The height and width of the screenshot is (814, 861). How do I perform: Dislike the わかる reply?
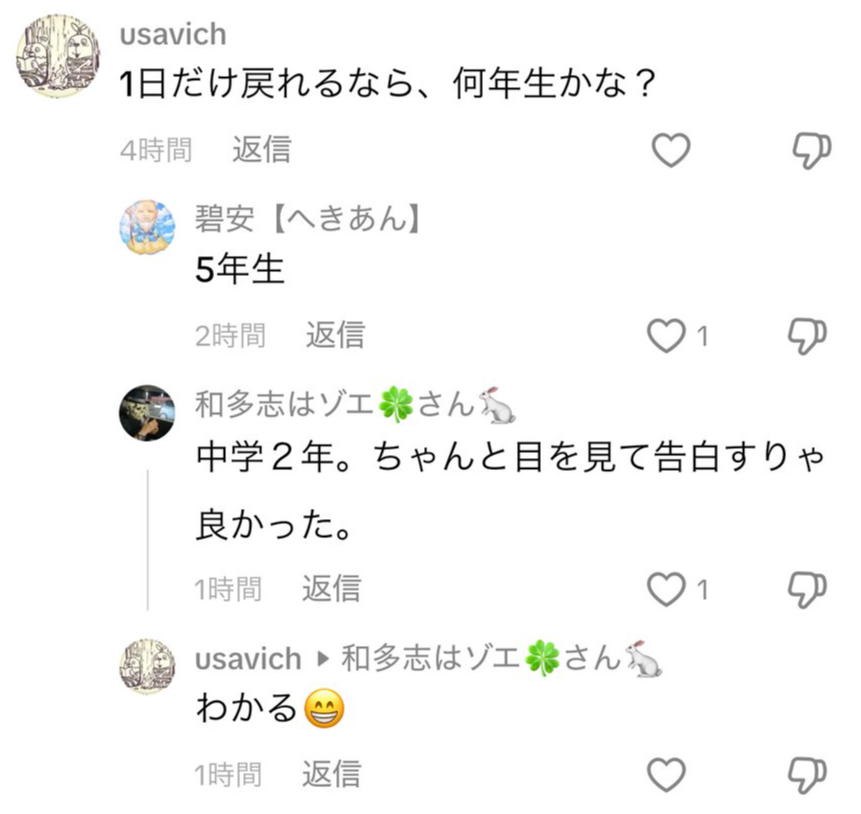(x=807, y=775)
